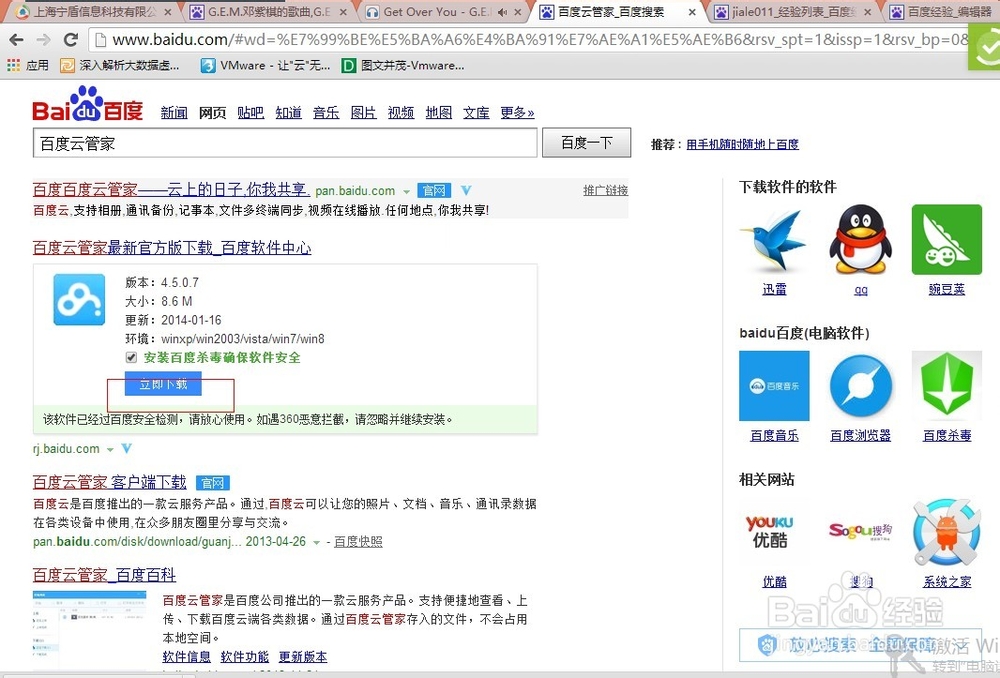Viewport: 1000px width, 678px height.
Task: Open the 迅雷 Xunlei bird icon
Action: click(x=774, y=240)
